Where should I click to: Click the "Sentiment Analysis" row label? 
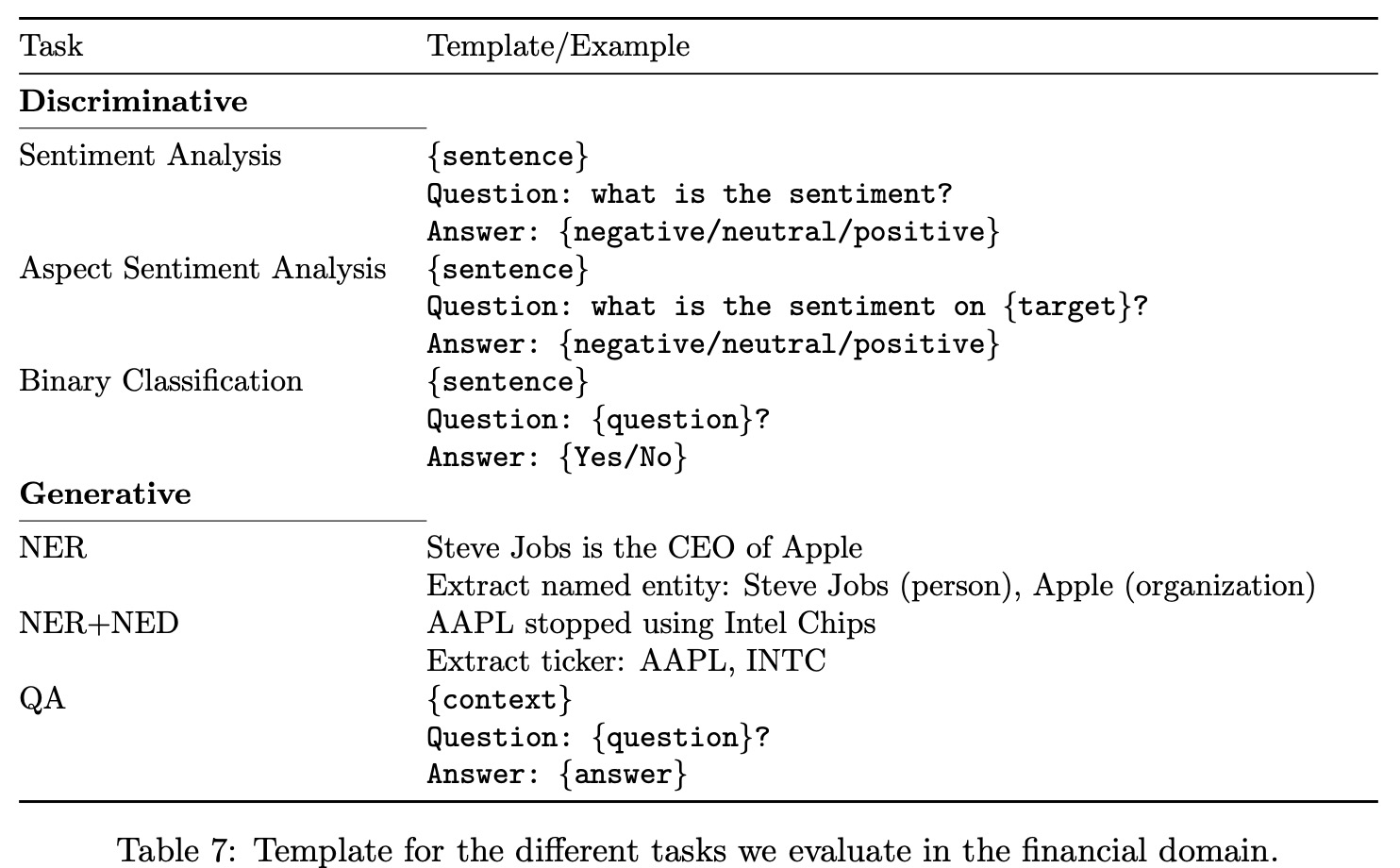tap(150, 156)
